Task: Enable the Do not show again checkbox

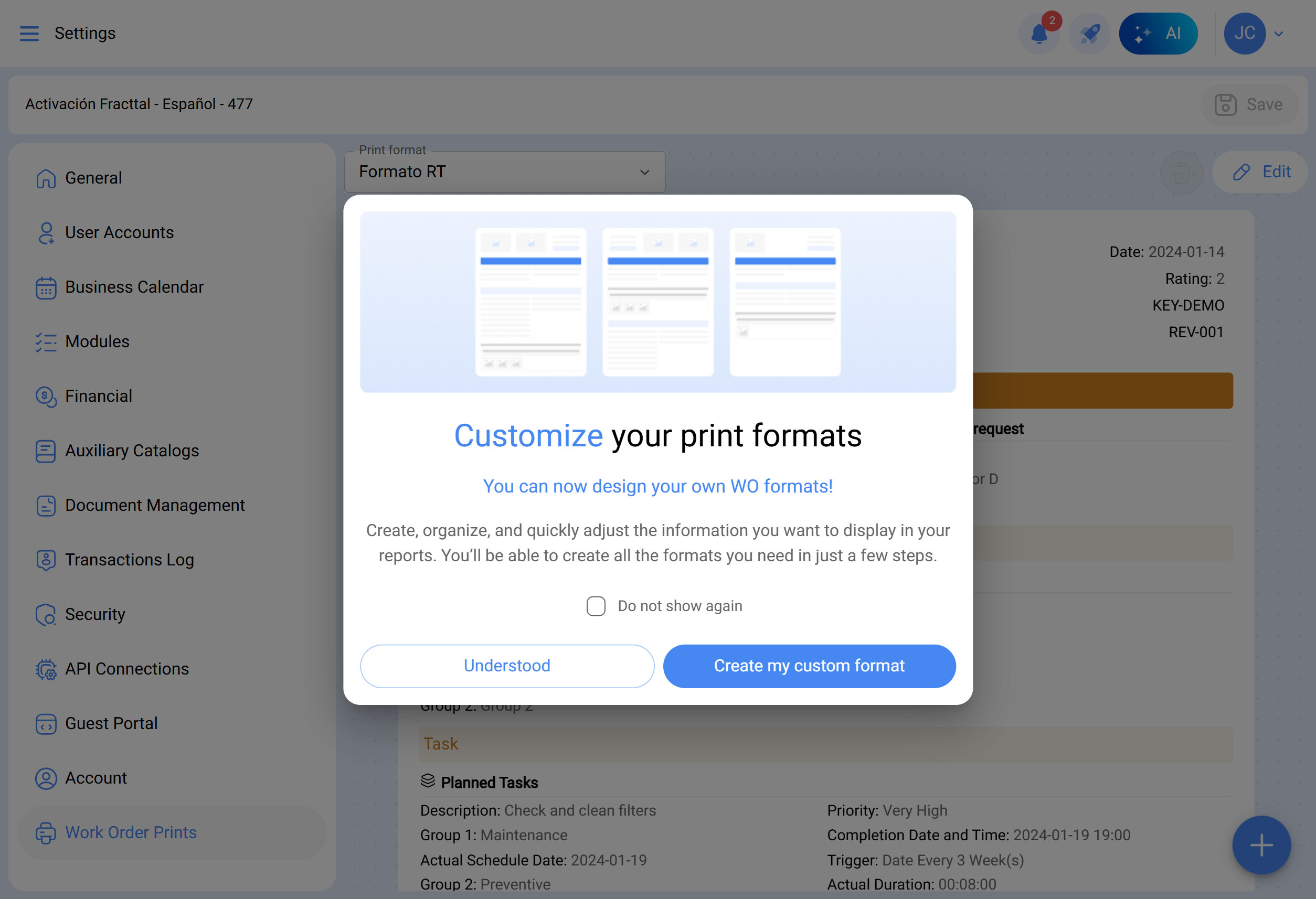Action: point(595,606)
